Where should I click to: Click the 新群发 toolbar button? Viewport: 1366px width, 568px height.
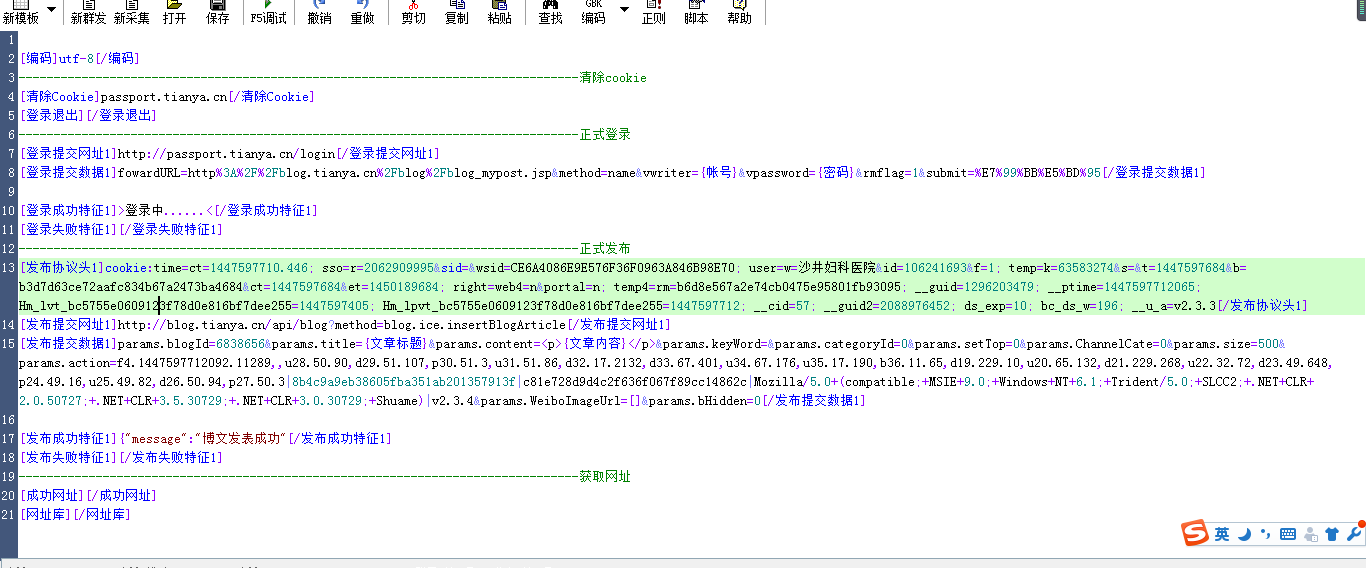coord(88,12)
